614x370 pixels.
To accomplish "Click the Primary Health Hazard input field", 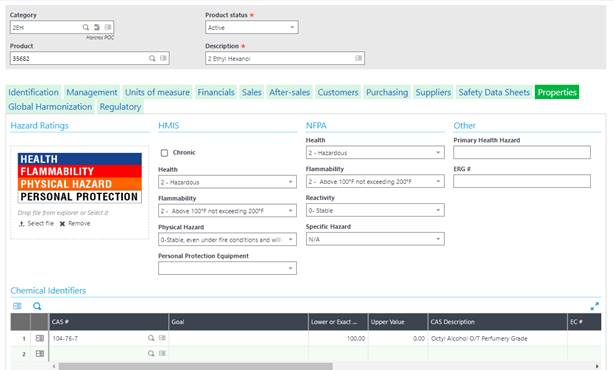I will tap(522, 152).
